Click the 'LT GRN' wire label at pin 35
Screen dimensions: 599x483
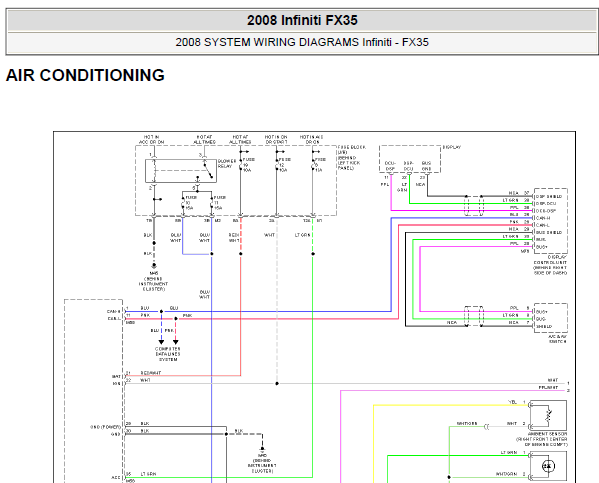pyautogui.click(x=148, y=474)
